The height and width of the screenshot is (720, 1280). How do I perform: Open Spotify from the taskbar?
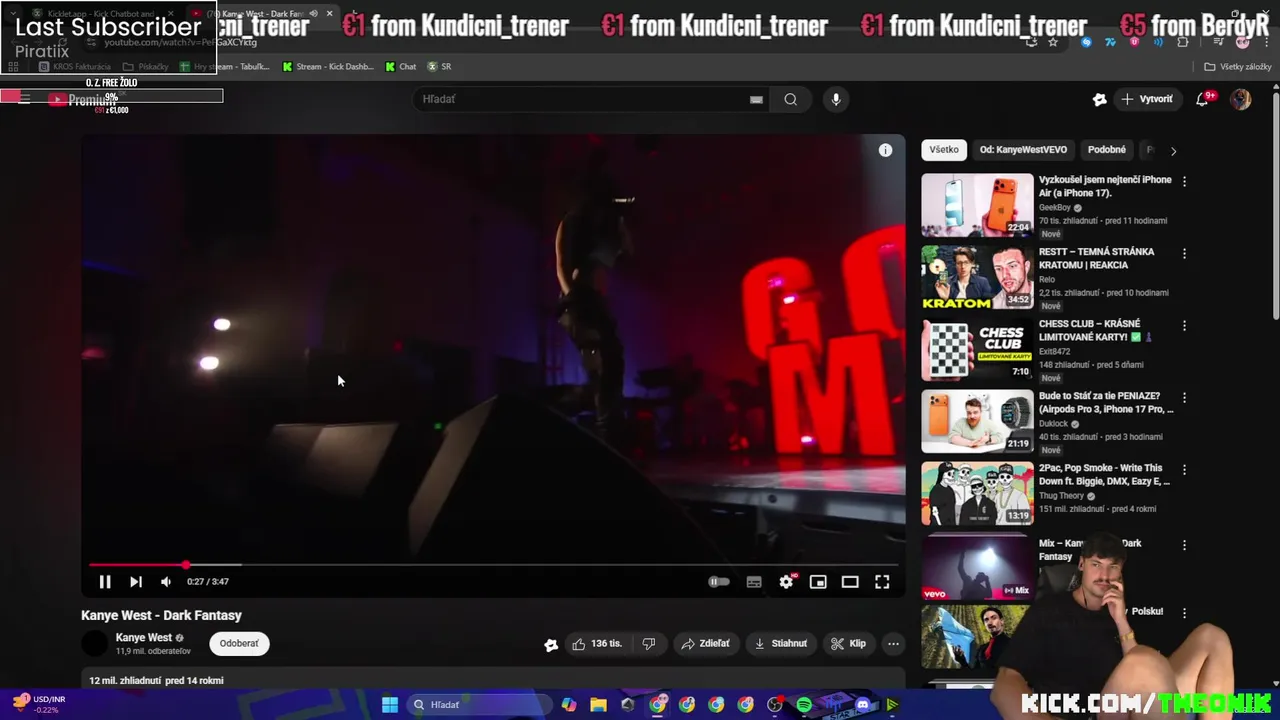(x=804, y=705)
